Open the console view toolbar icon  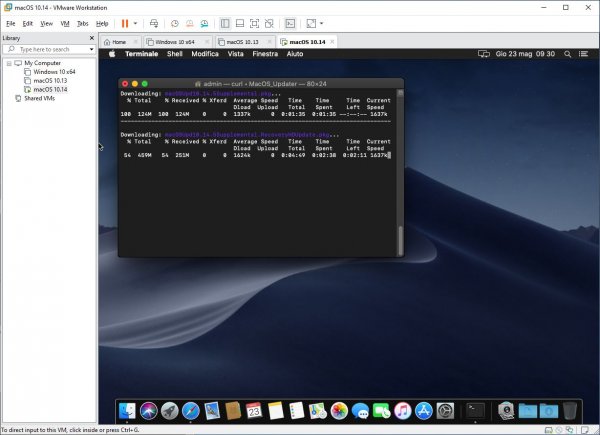click(x=290, y=23)
